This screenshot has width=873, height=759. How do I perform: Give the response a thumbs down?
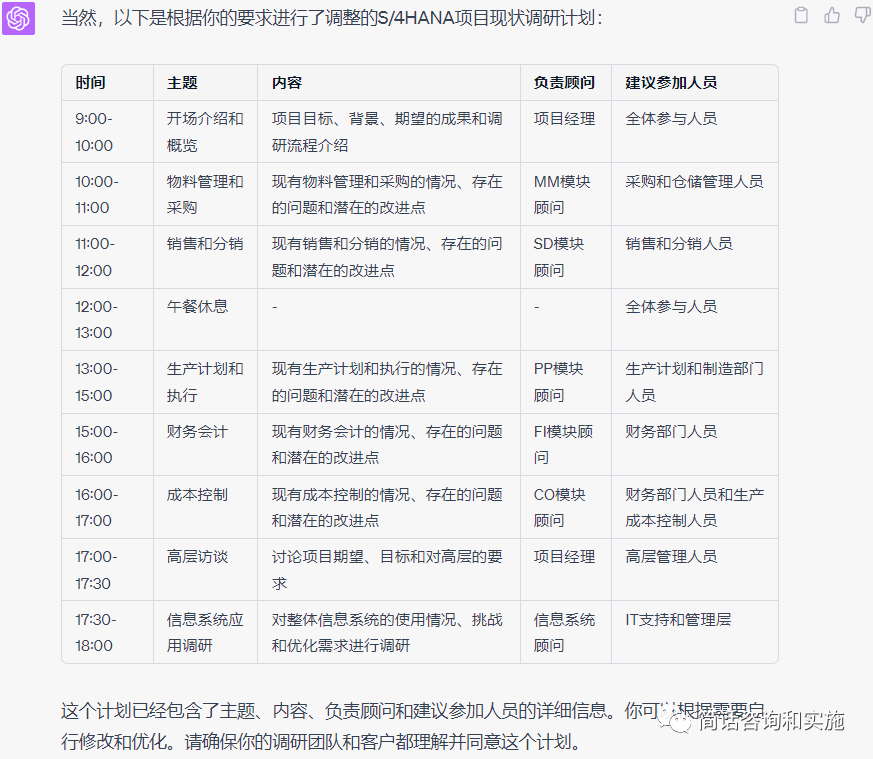pos(861,15)
